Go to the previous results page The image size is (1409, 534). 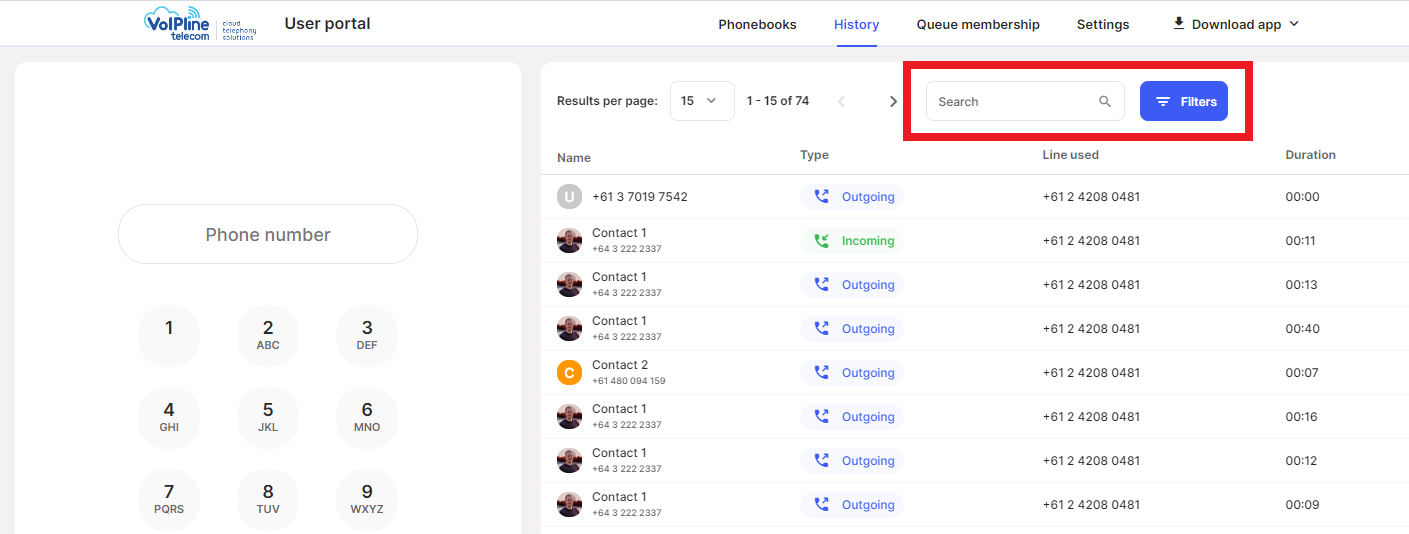[841, 101]
